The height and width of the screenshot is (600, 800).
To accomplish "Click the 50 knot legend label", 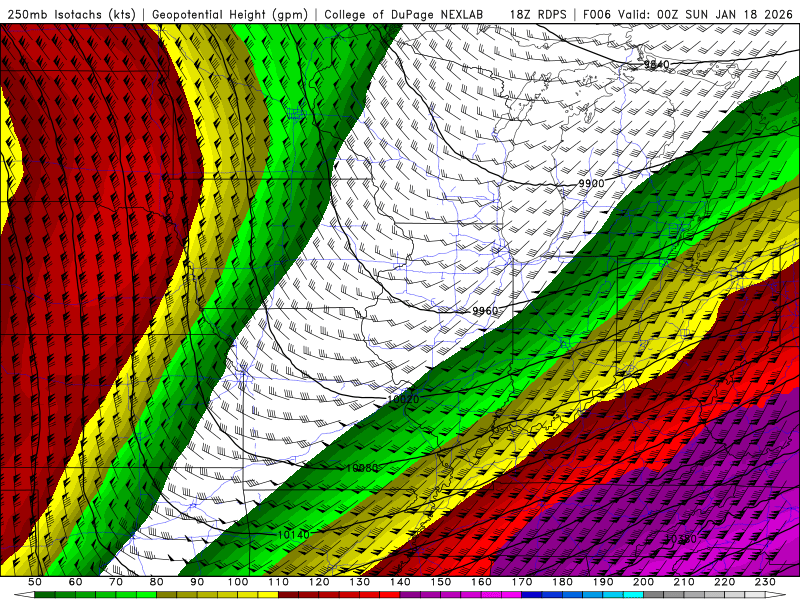I will [35, 582].
